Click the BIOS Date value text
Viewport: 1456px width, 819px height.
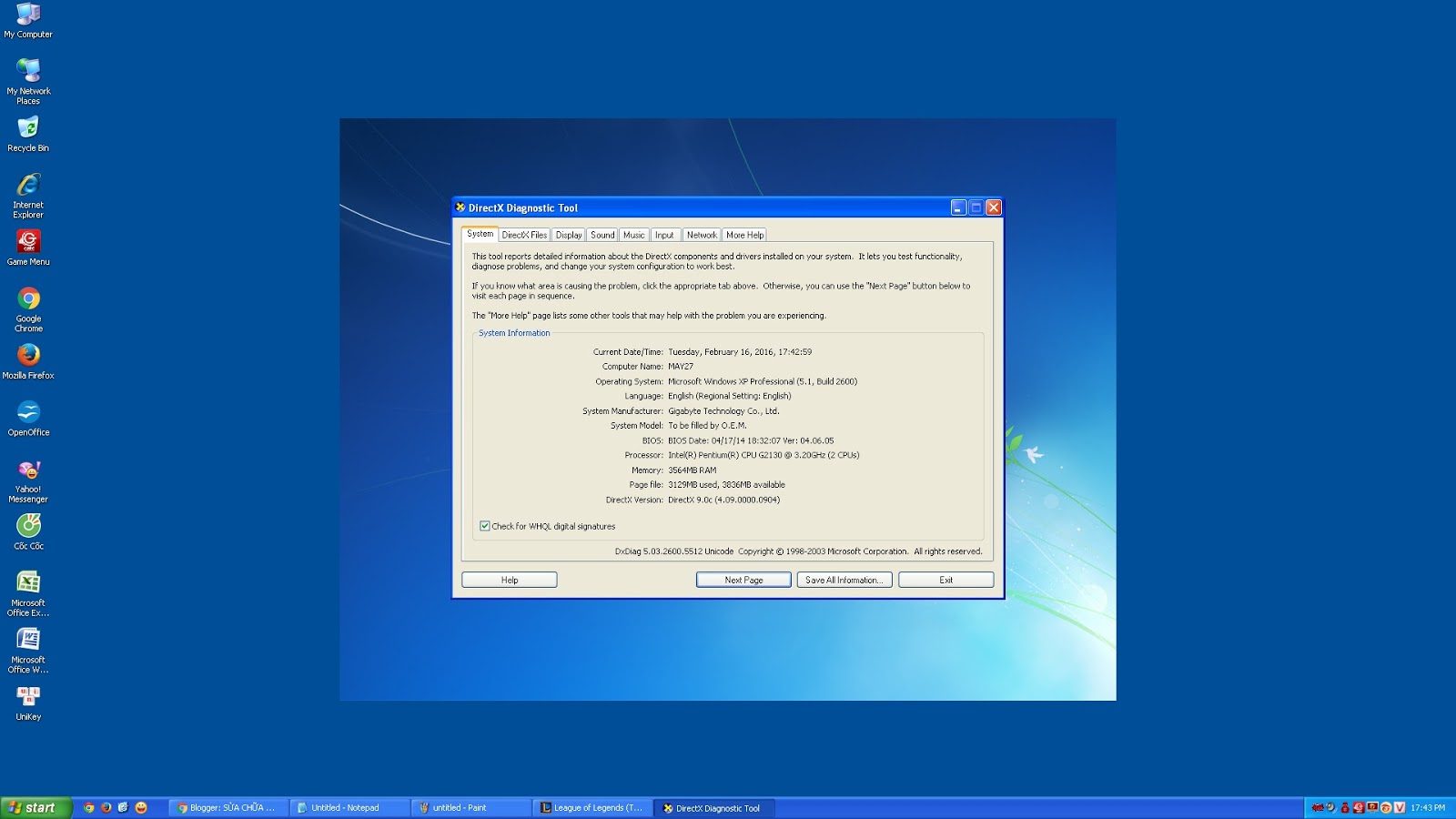(x=751, y=440)
